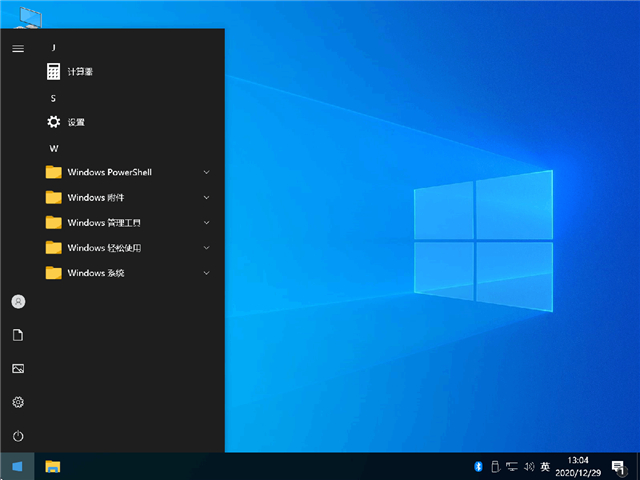The image size is (640, 480).
Task: Open Settings (设置) from app list
Action: point(130,122)
